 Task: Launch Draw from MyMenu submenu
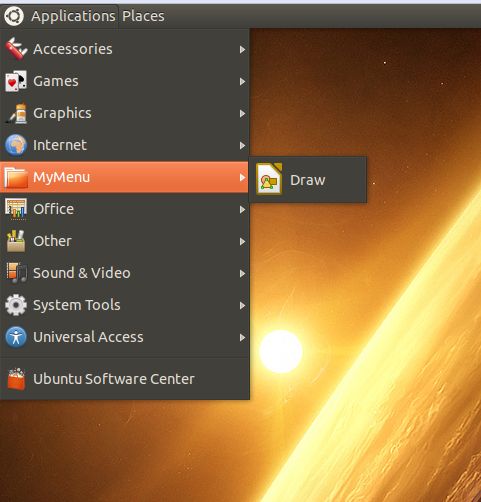(x=308, y=180)
